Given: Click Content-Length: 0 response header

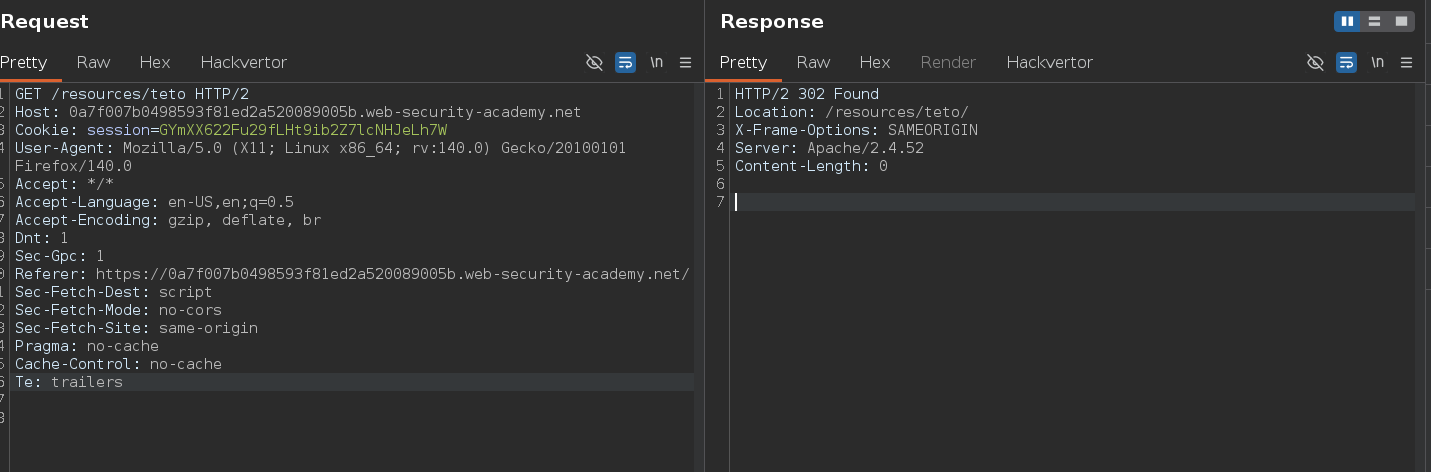Looking at the screenshot, I should click(811, 166).
